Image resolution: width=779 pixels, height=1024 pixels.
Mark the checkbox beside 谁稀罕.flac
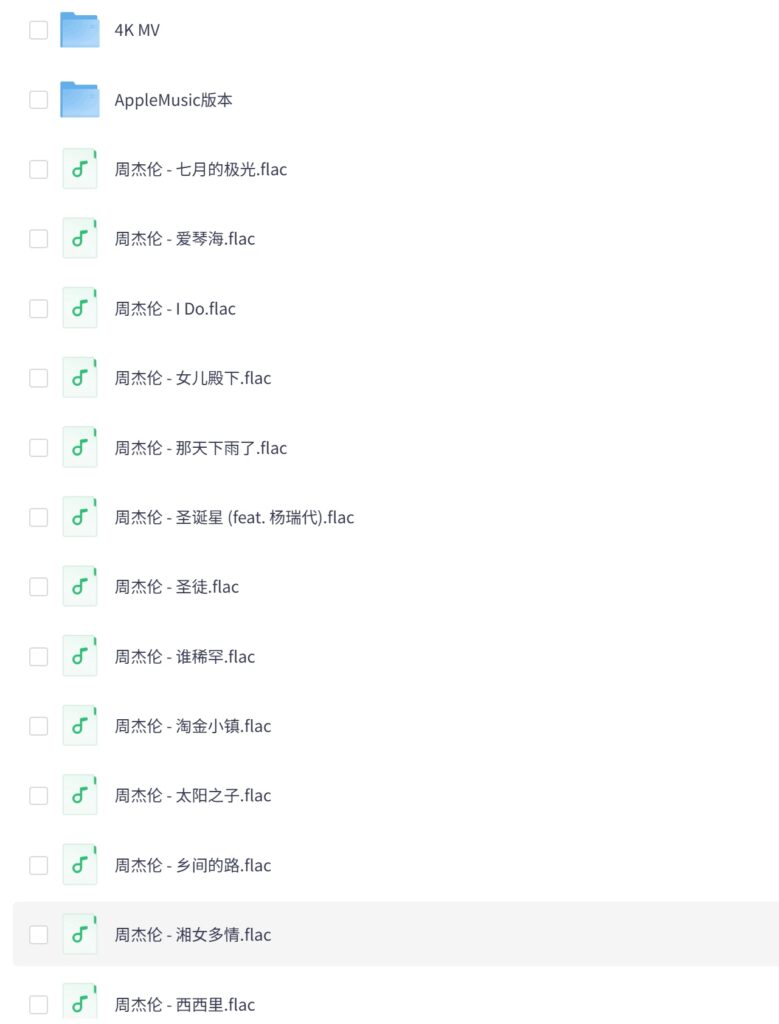(38, 656)
